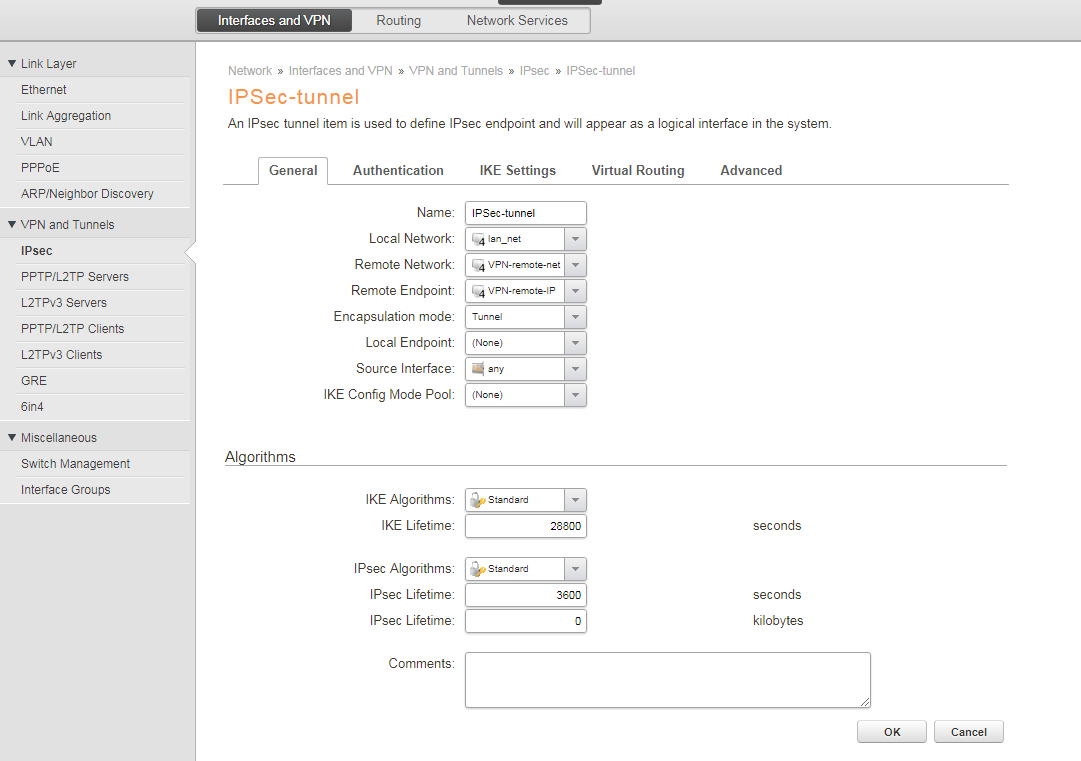Select PPTP/L2TP Servers in the sidebar

(x=75, y=277)
